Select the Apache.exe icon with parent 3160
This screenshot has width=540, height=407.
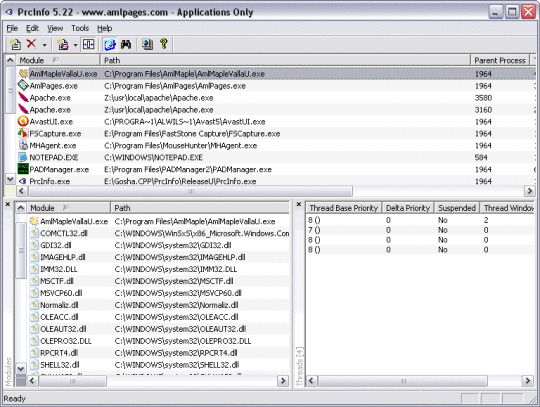[x=23, y=109]
